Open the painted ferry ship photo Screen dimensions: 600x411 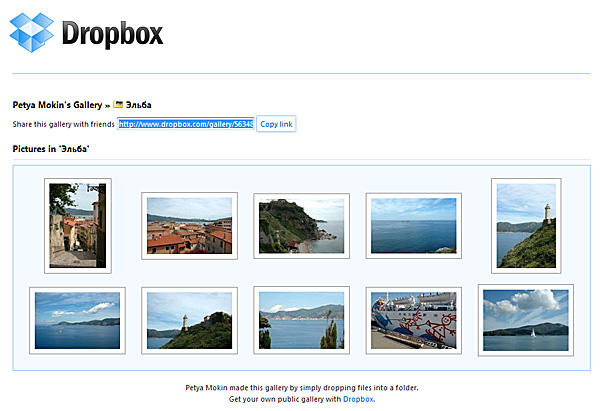413,320
